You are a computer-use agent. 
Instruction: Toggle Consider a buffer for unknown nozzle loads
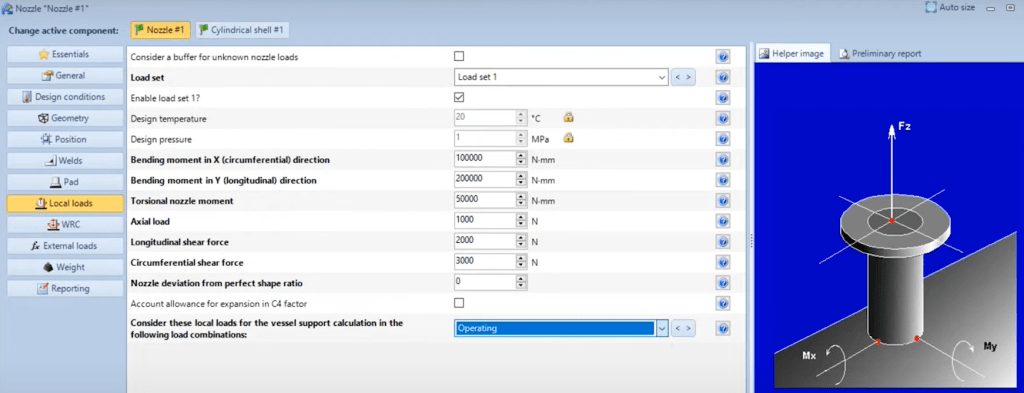coord(459,56)
